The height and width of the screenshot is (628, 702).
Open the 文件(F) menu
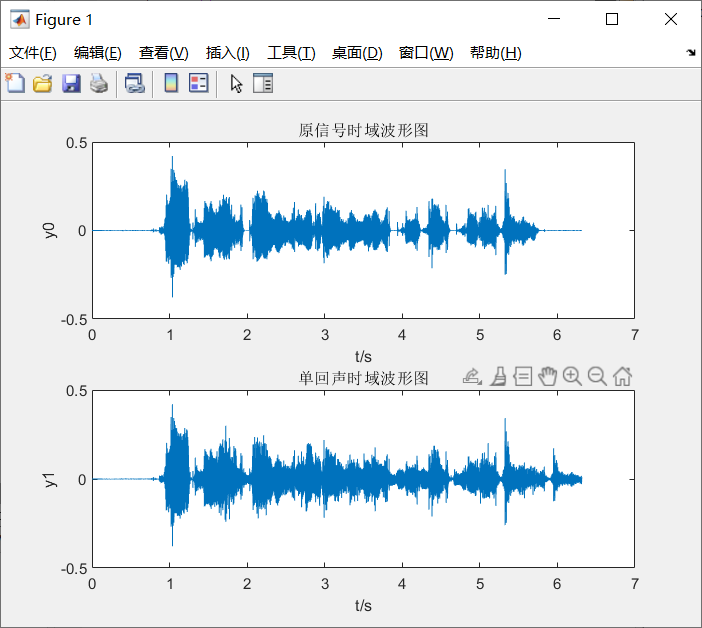coord(33,53)
